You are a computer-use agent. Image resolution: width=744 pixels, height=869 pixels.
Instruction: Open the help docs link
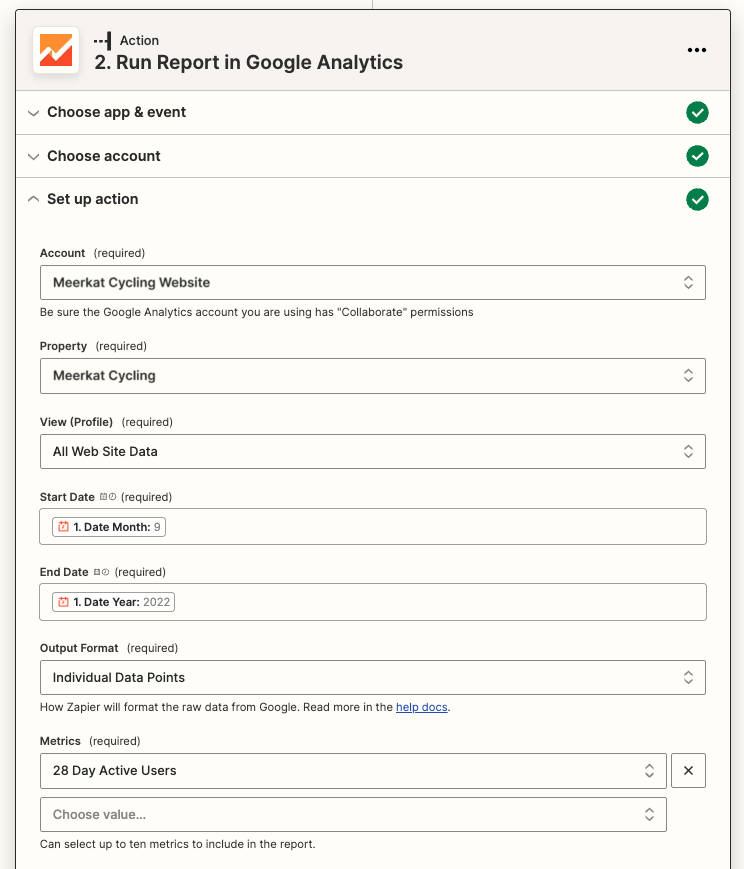coord(421,707)
